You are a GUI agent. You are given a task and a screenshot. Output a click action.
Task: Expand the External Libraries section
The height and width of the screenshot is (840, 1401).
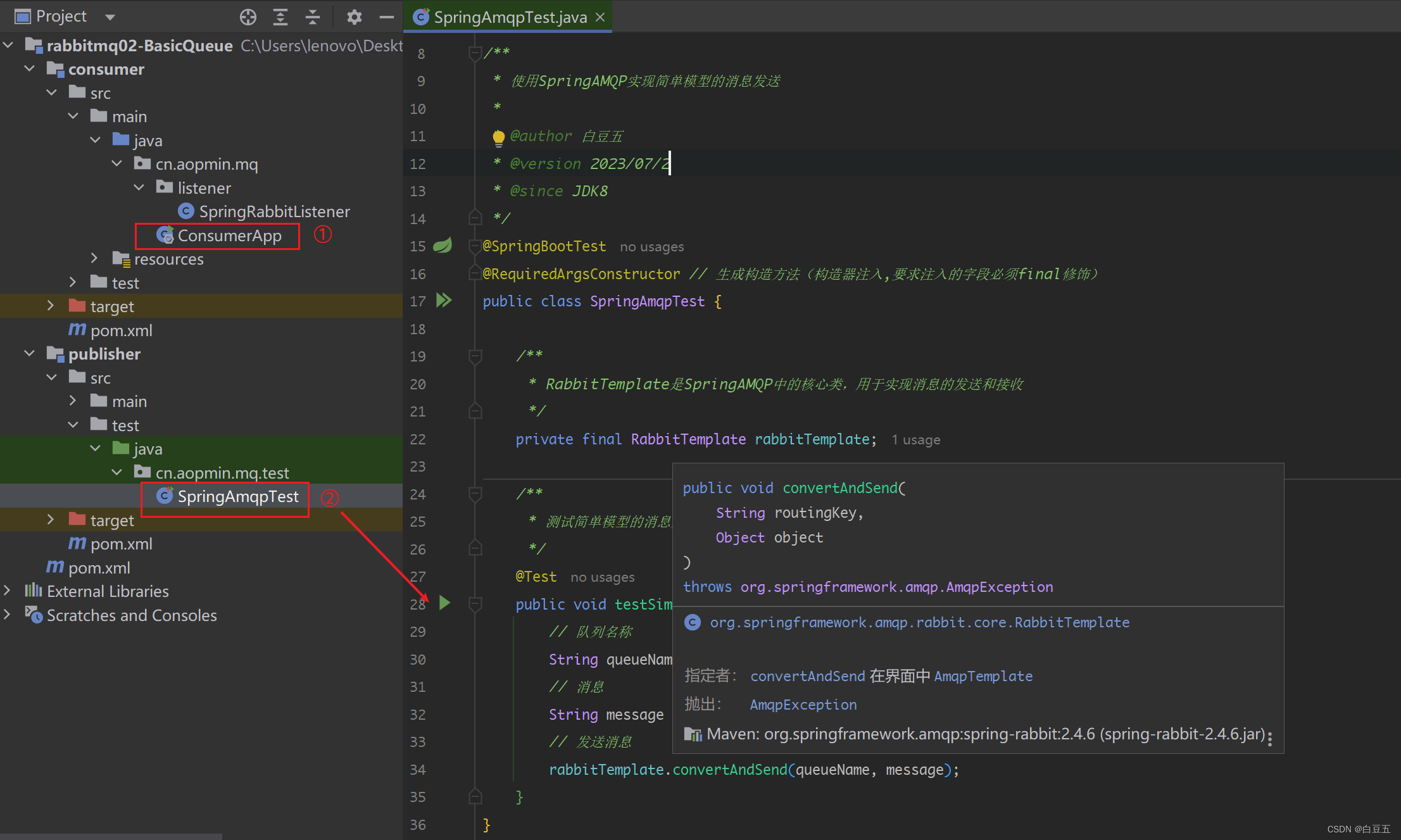coord(10,591)
